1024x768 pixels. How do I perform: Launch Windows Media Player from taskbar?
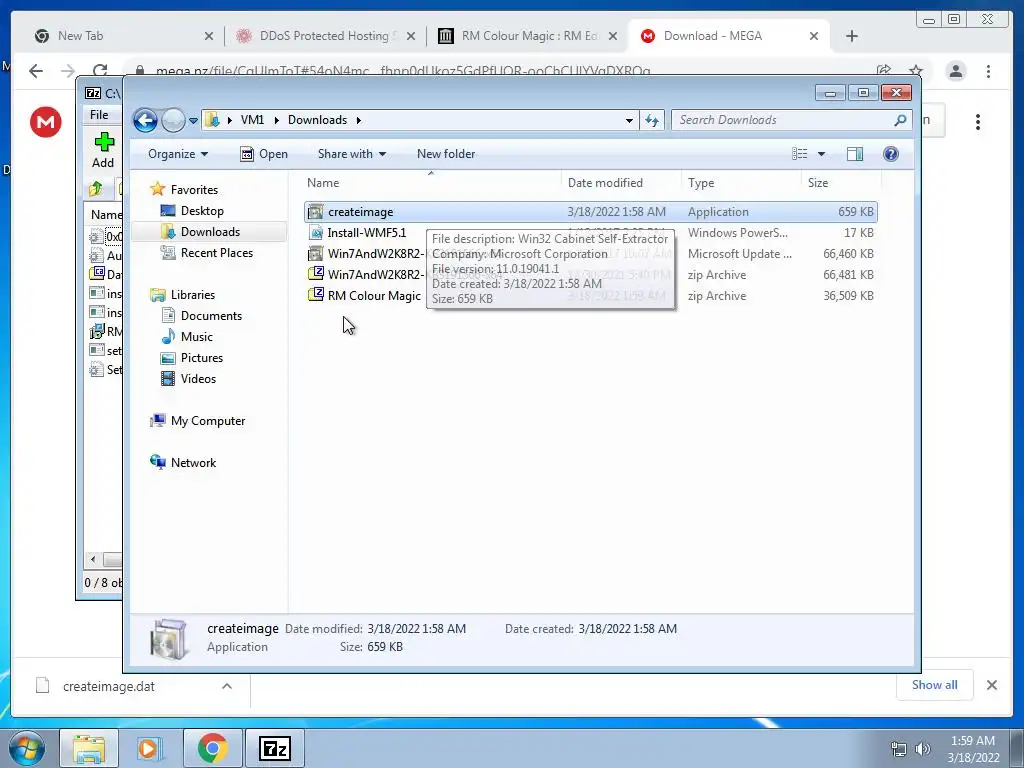click(x=150, y=748)
